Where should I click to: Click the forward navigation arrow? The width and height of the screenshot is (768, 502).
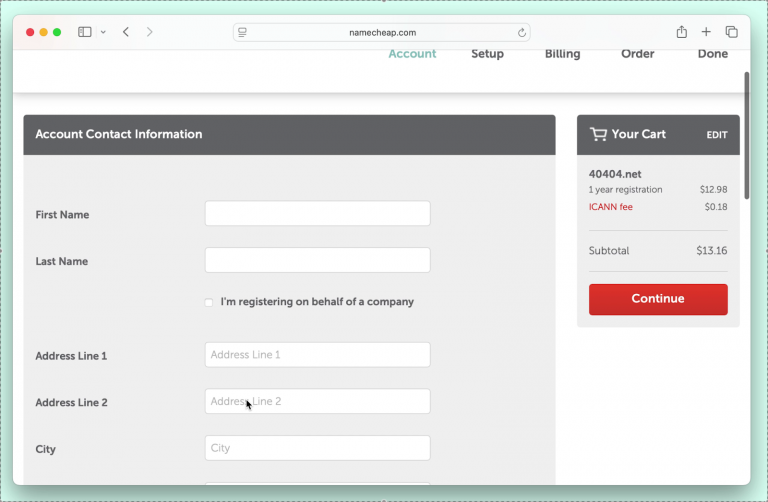pos(150,32)
